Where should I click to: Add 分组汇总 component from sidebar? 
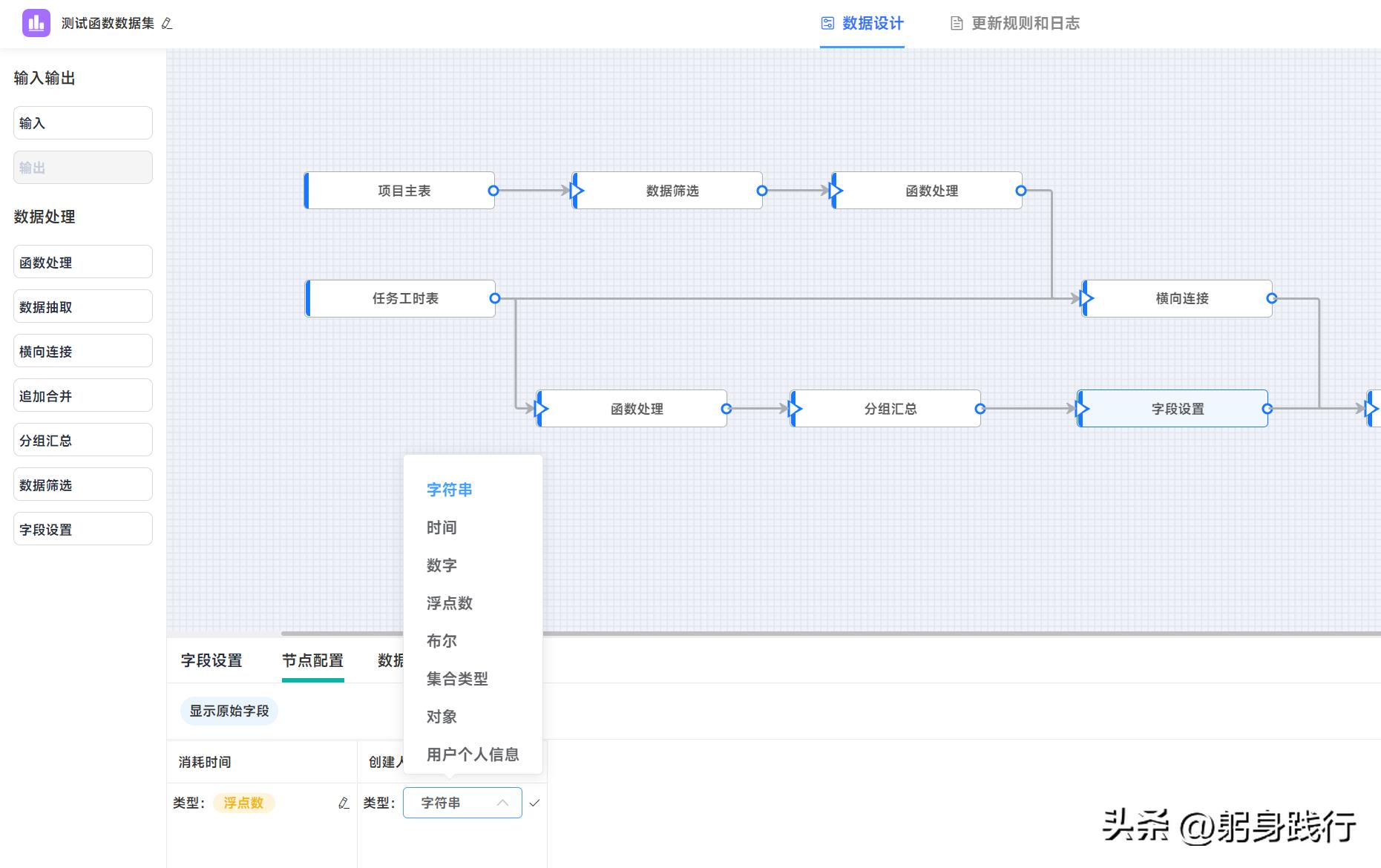(83, 440)
